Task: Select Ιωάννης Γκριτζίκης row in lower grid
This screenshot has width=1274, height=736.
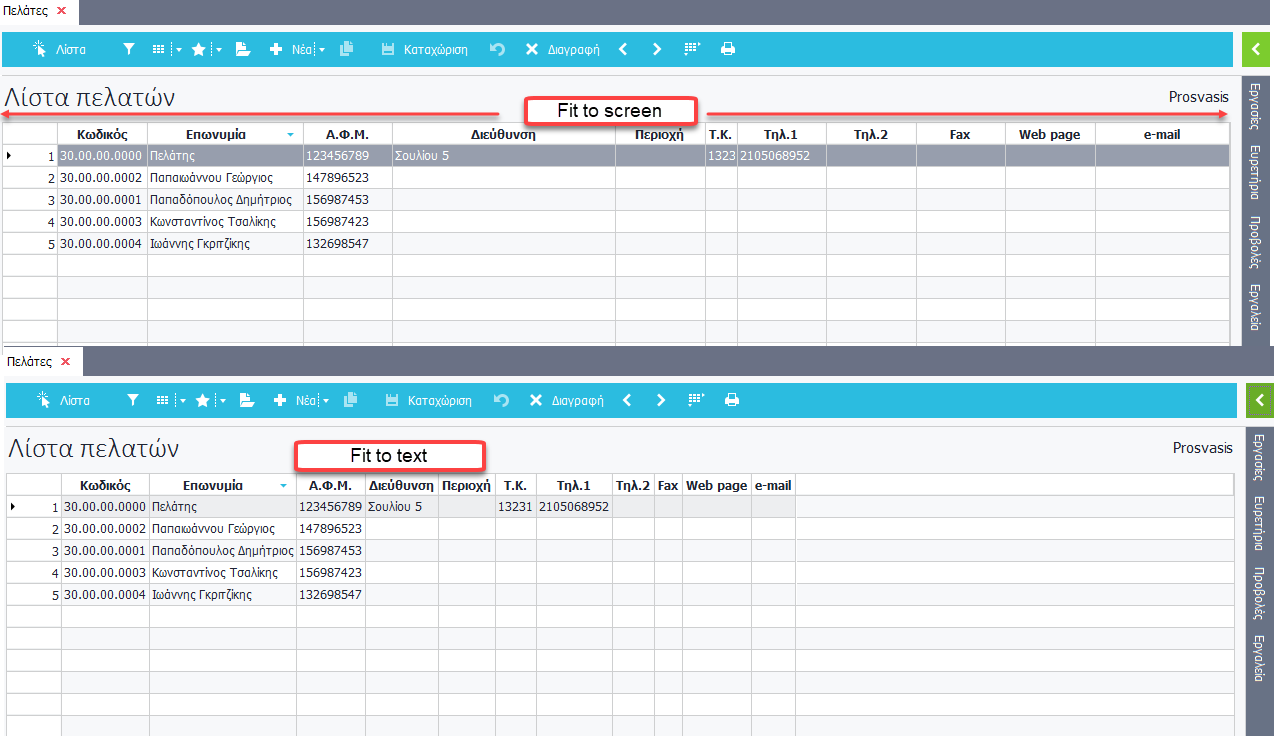Action: 200,595
